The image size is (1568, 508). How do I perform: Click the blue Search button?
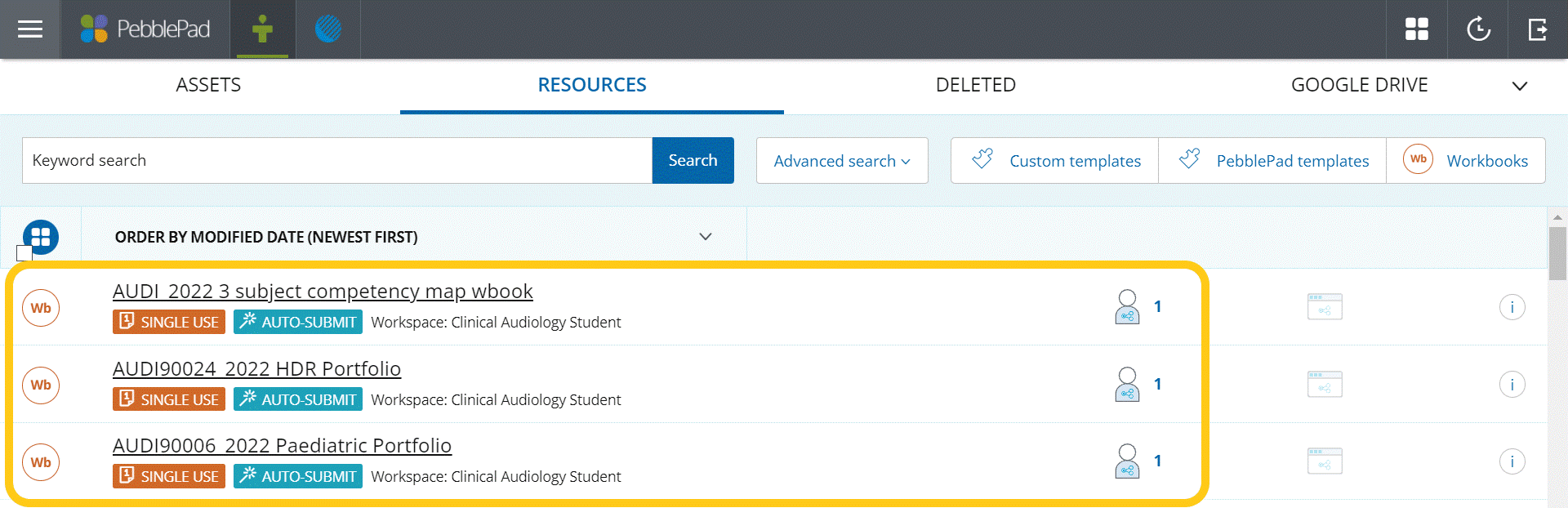(693, 161)
